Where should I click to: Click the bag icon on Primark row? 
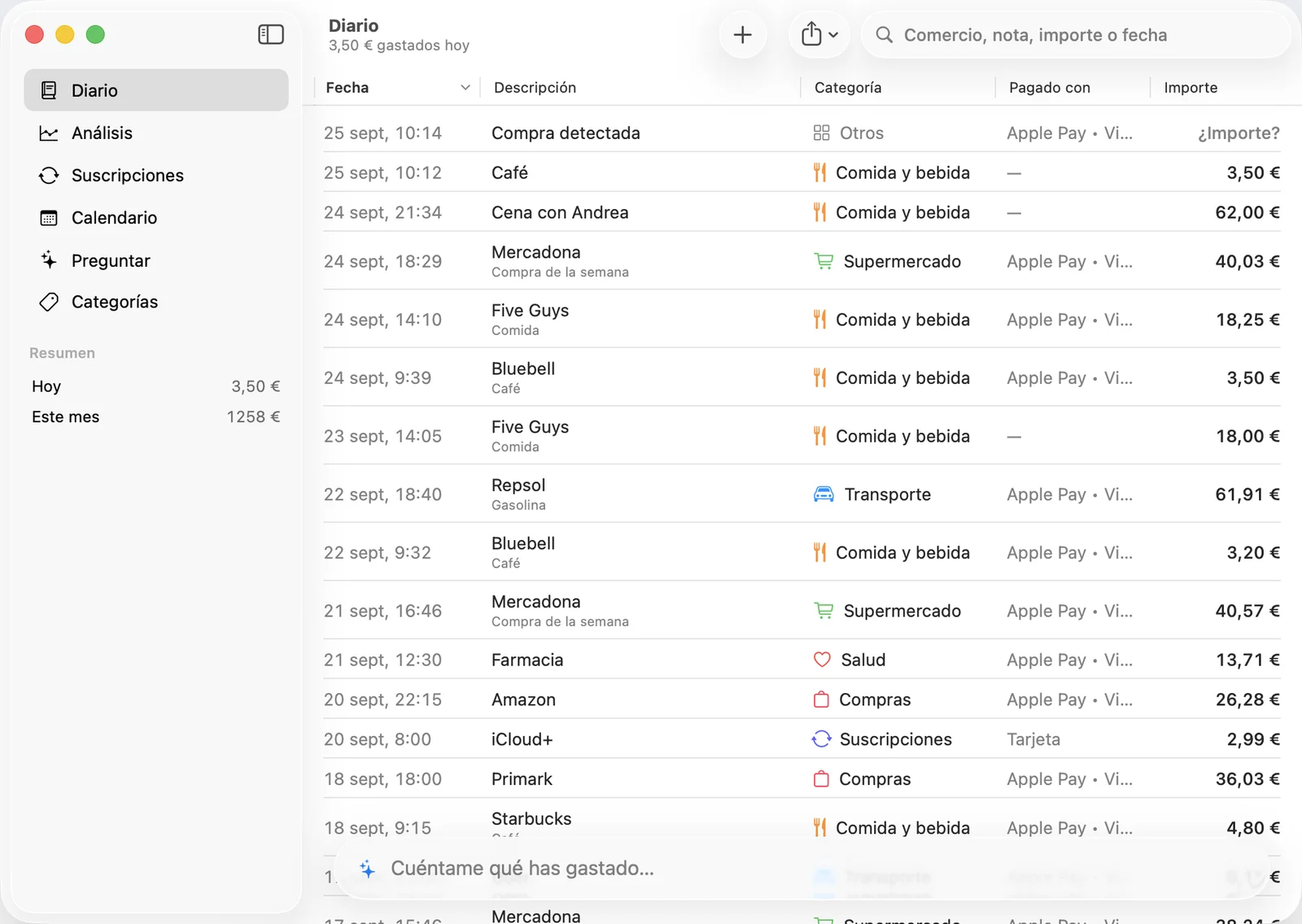821,779
